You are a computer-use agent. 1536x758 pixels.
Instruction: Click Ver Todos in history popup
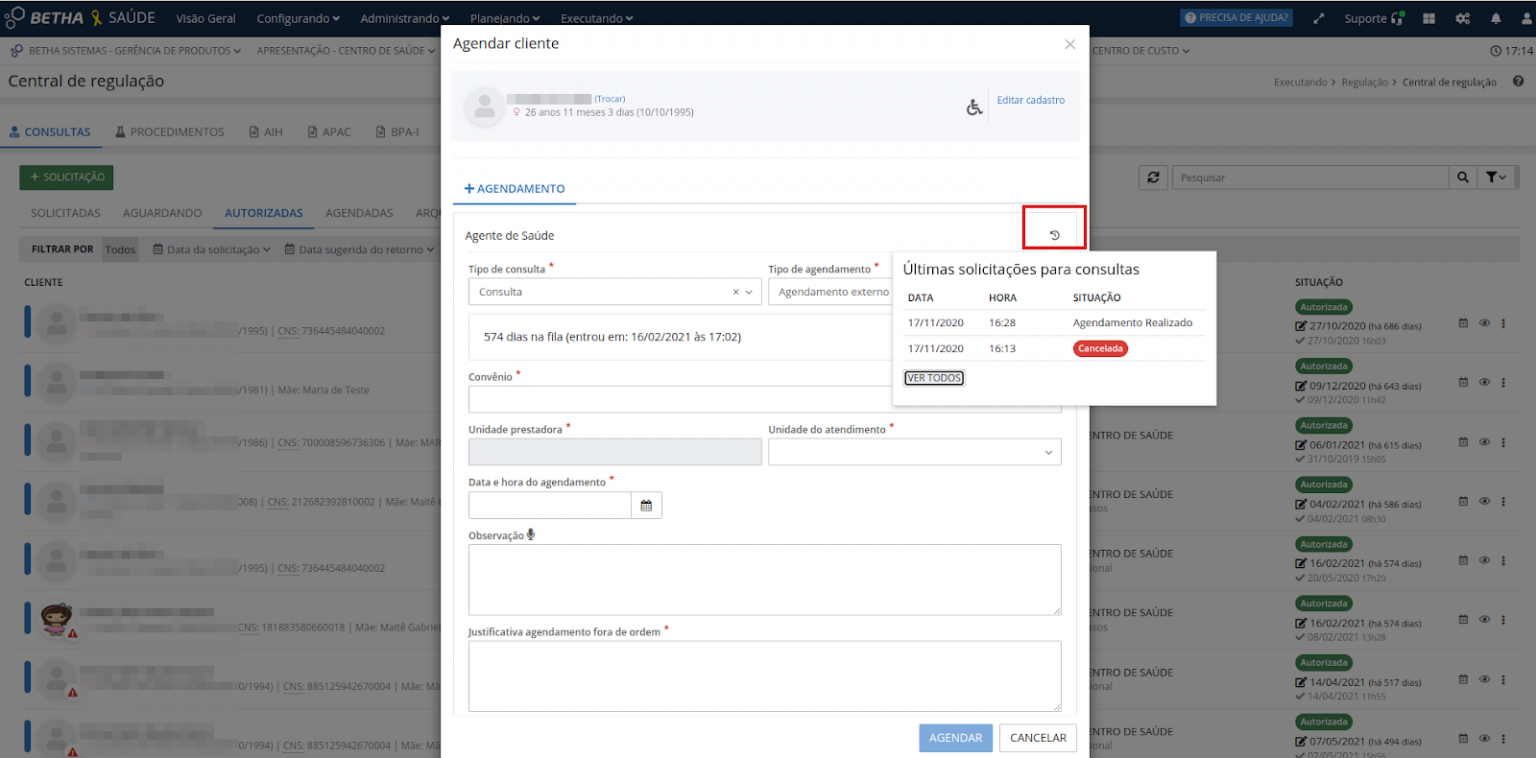tap(934, 378)
